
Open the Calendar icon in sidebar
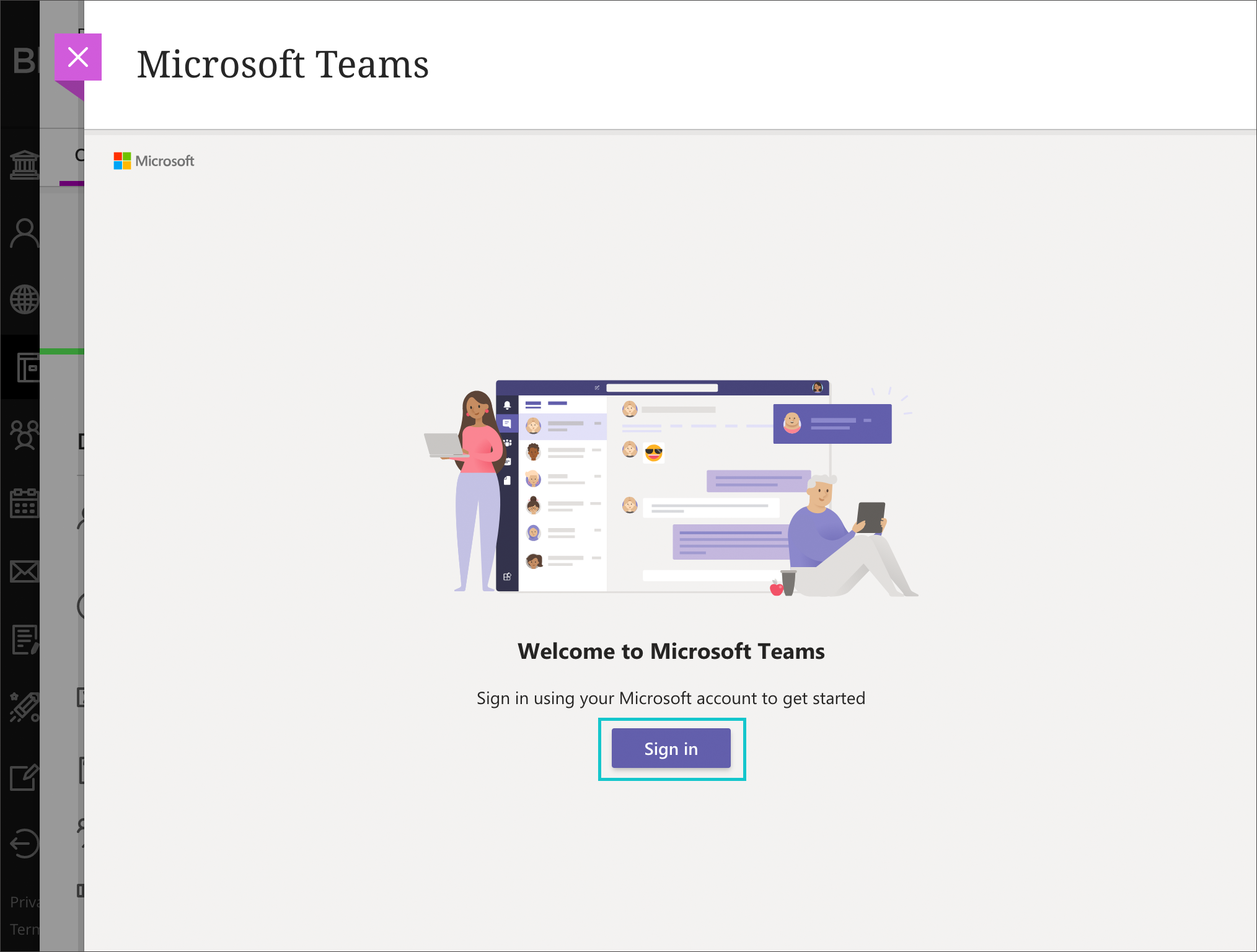[24, 503]
